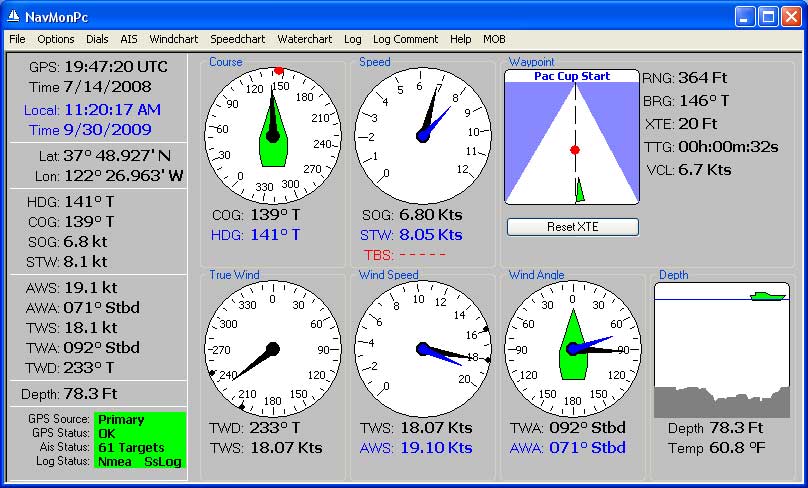Click the red dot in the Waypoint view

click(x=575, y=150)
